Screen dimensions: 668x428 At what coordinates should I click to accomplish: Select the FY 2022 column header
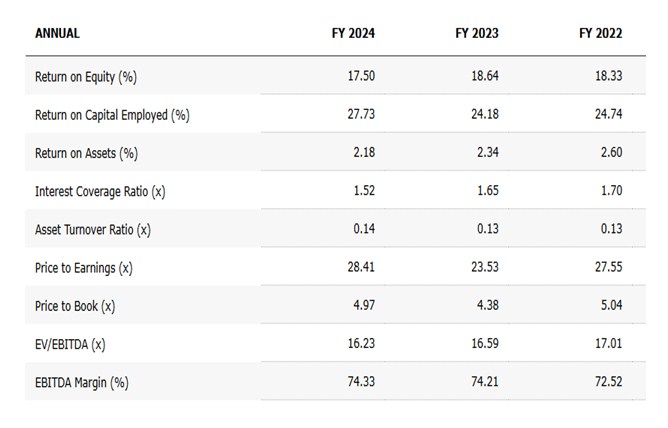(600, 33)
